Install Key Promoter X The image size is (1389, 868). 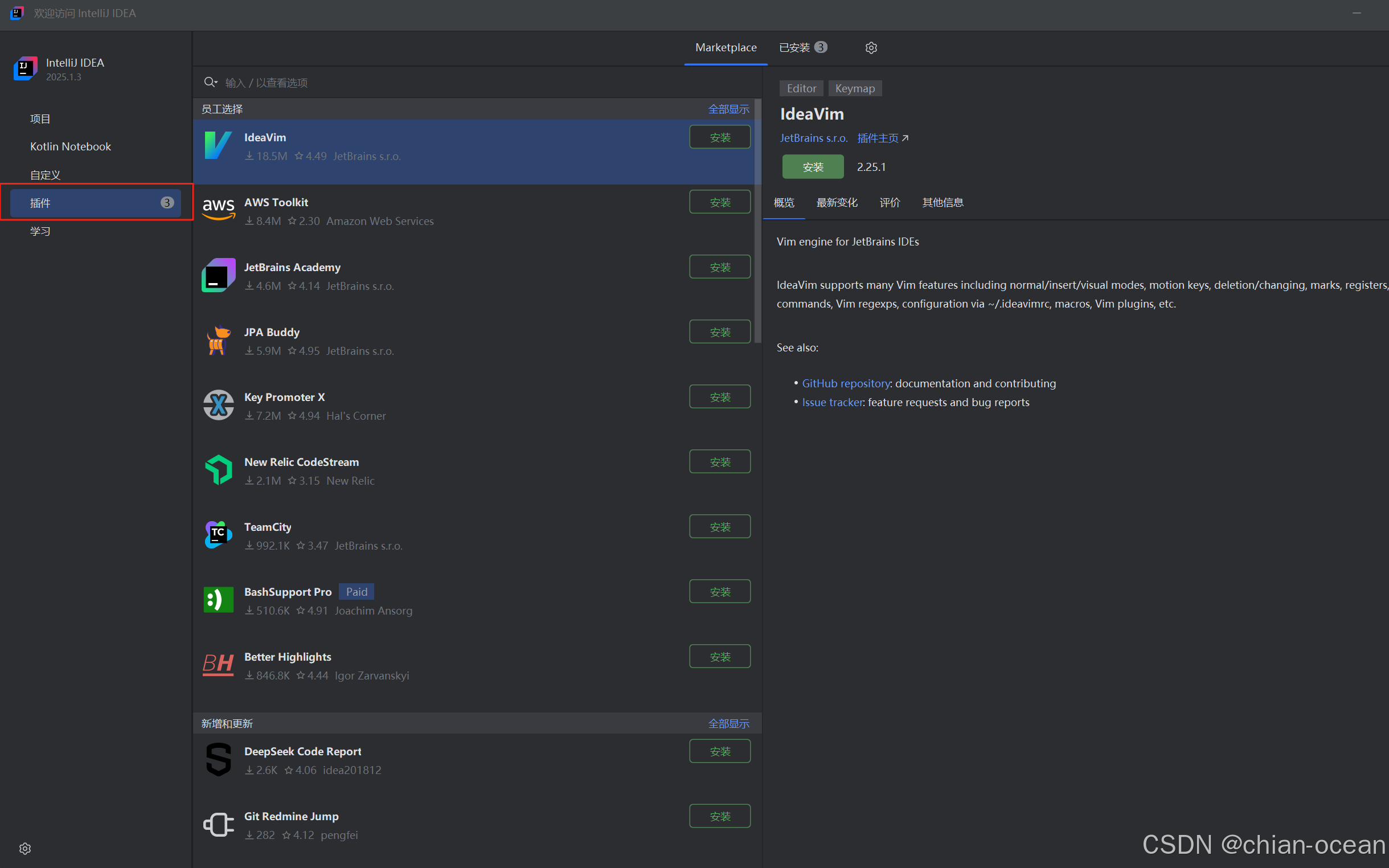click(720, 396)
